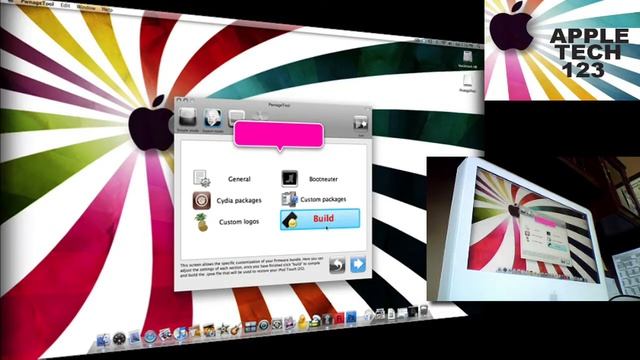Launch the blue Photoshop icon in Dock
The width and height of the screenshot is (640, 360).
coord(351,318)
